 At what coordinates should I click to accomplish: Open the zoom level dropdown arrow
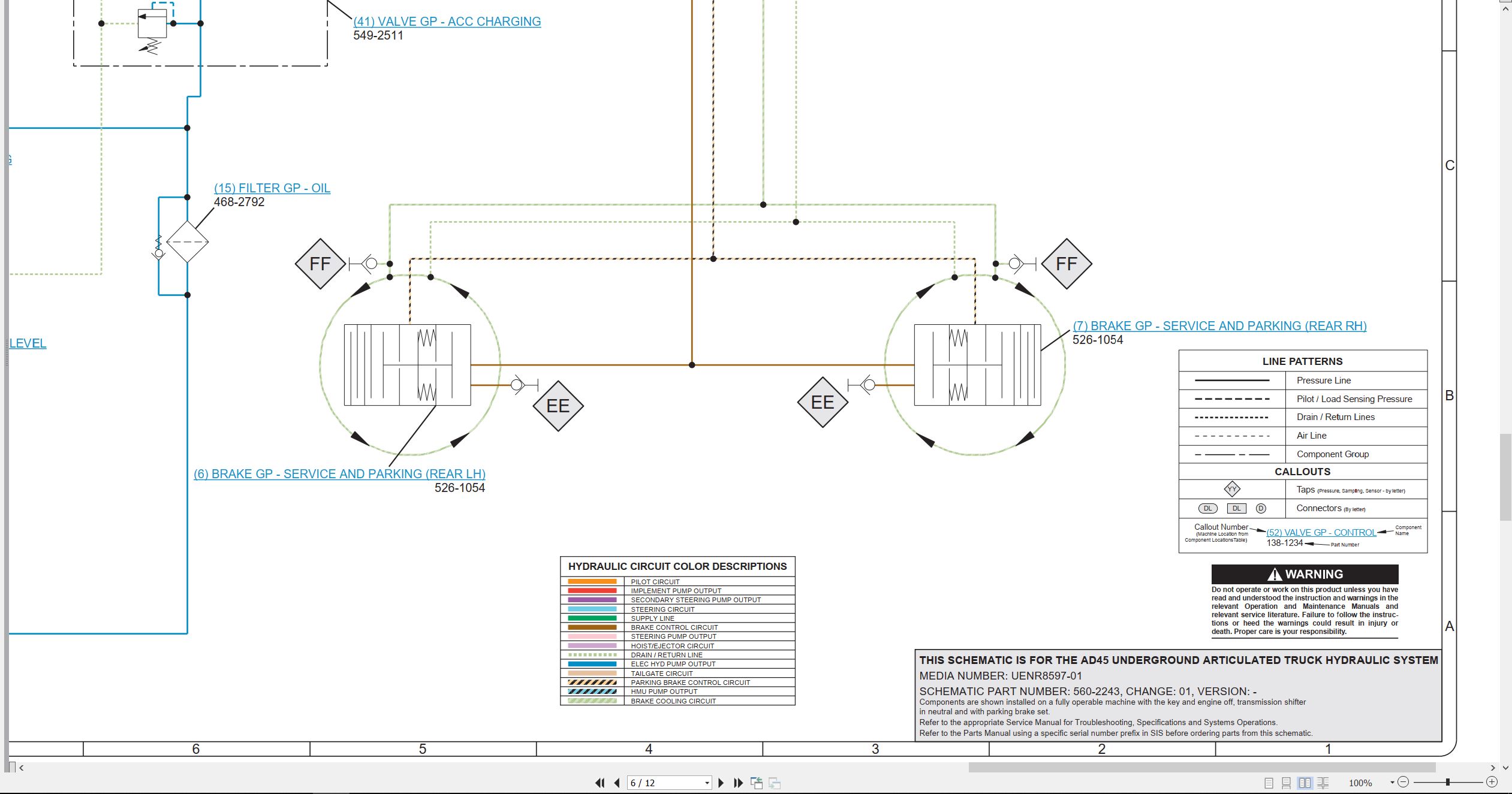click(1392, 783)
